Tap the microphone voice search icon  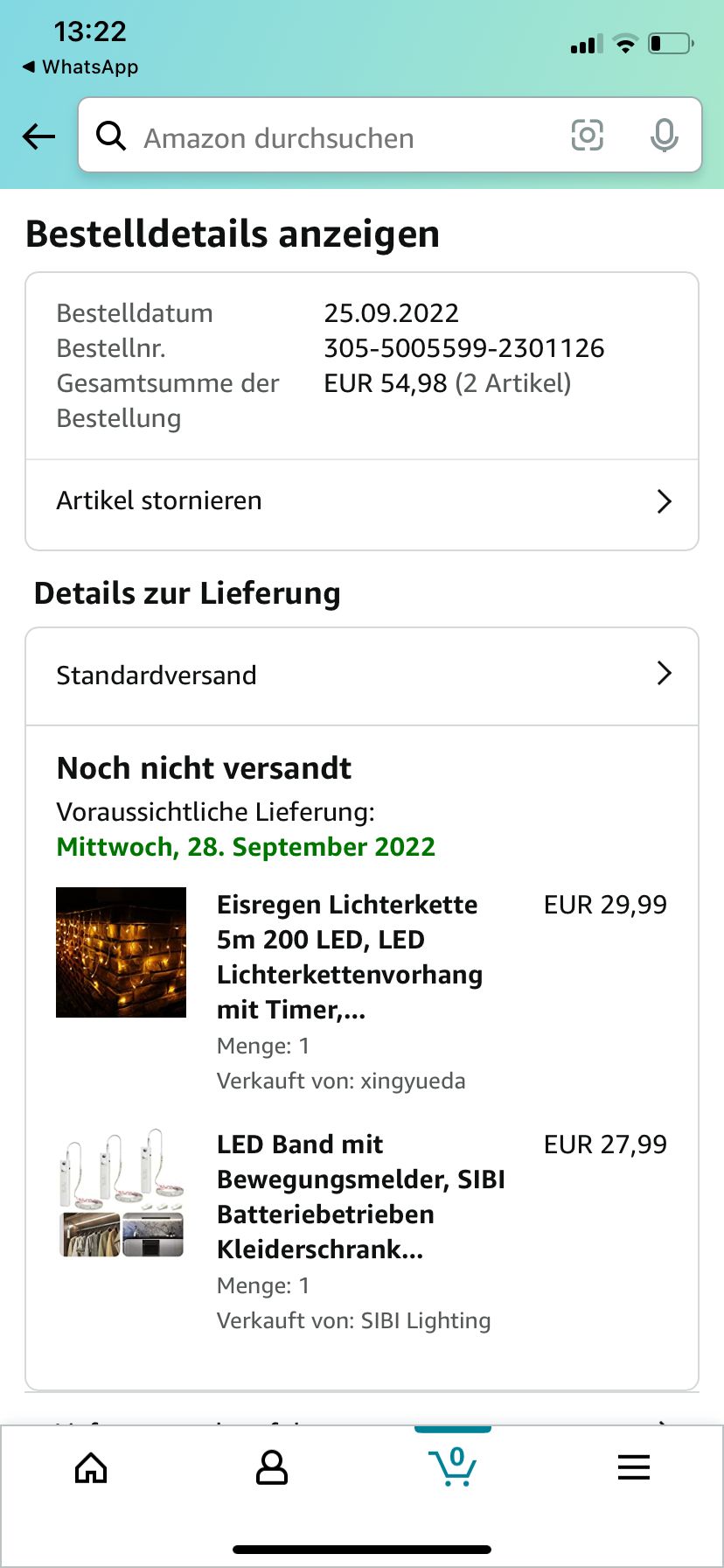(664, 136)
